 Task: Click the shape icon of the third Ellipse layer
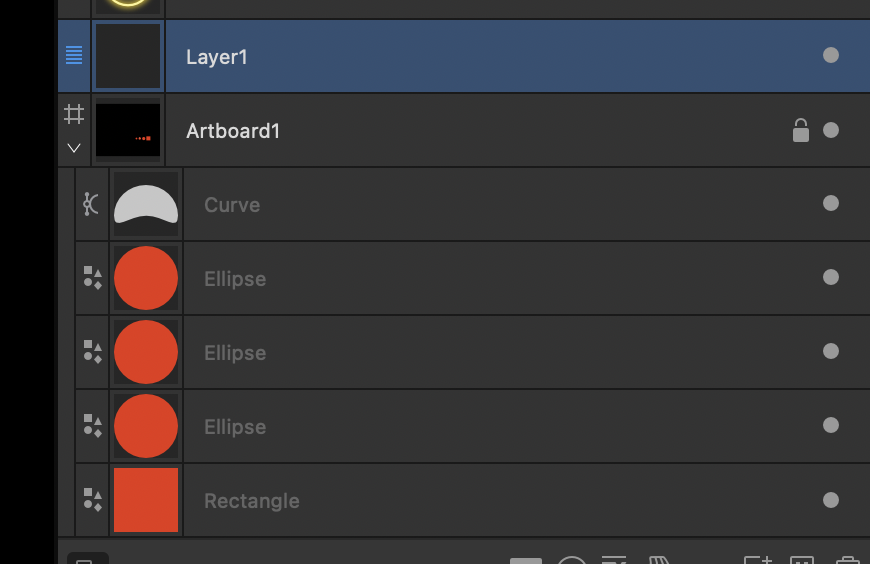93,426
